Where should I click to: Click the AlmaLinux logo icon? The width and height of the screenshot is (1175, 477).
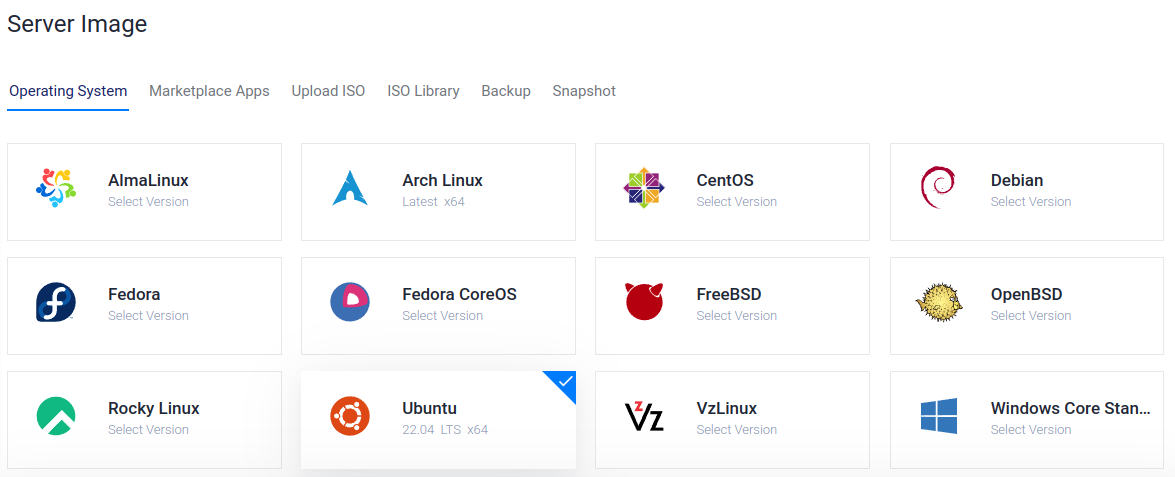click(x=55, y=187)
